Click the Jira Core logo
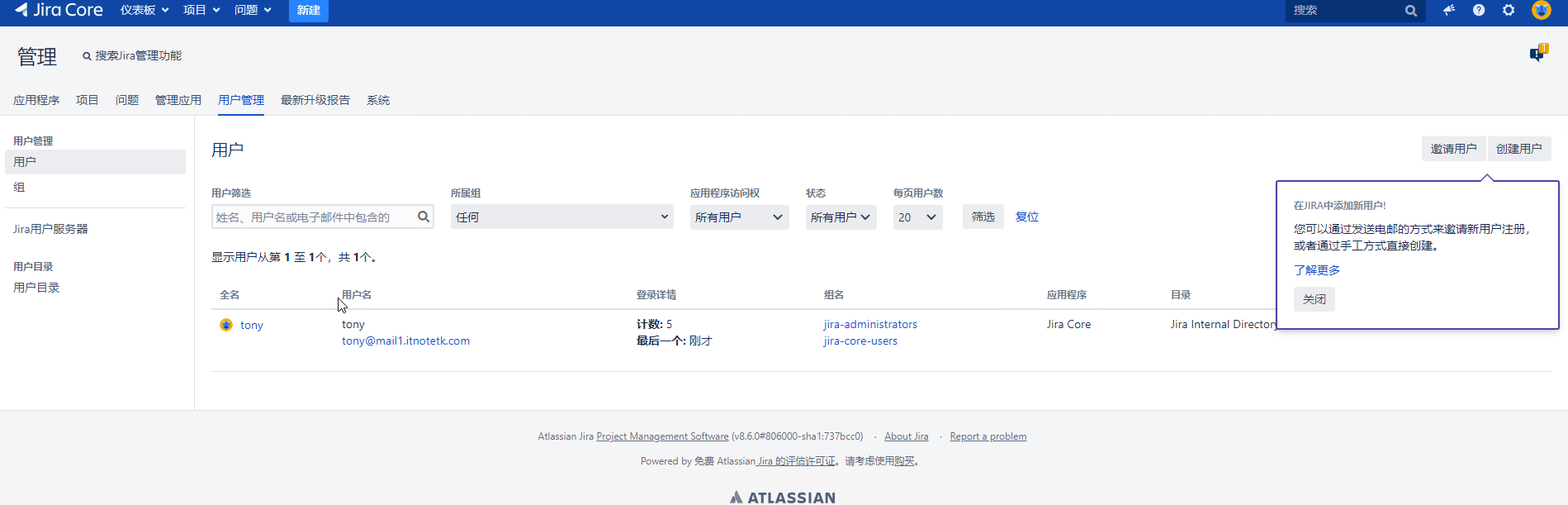The image size is (1568, 505). pyautogui.click(x=59, y=10)
